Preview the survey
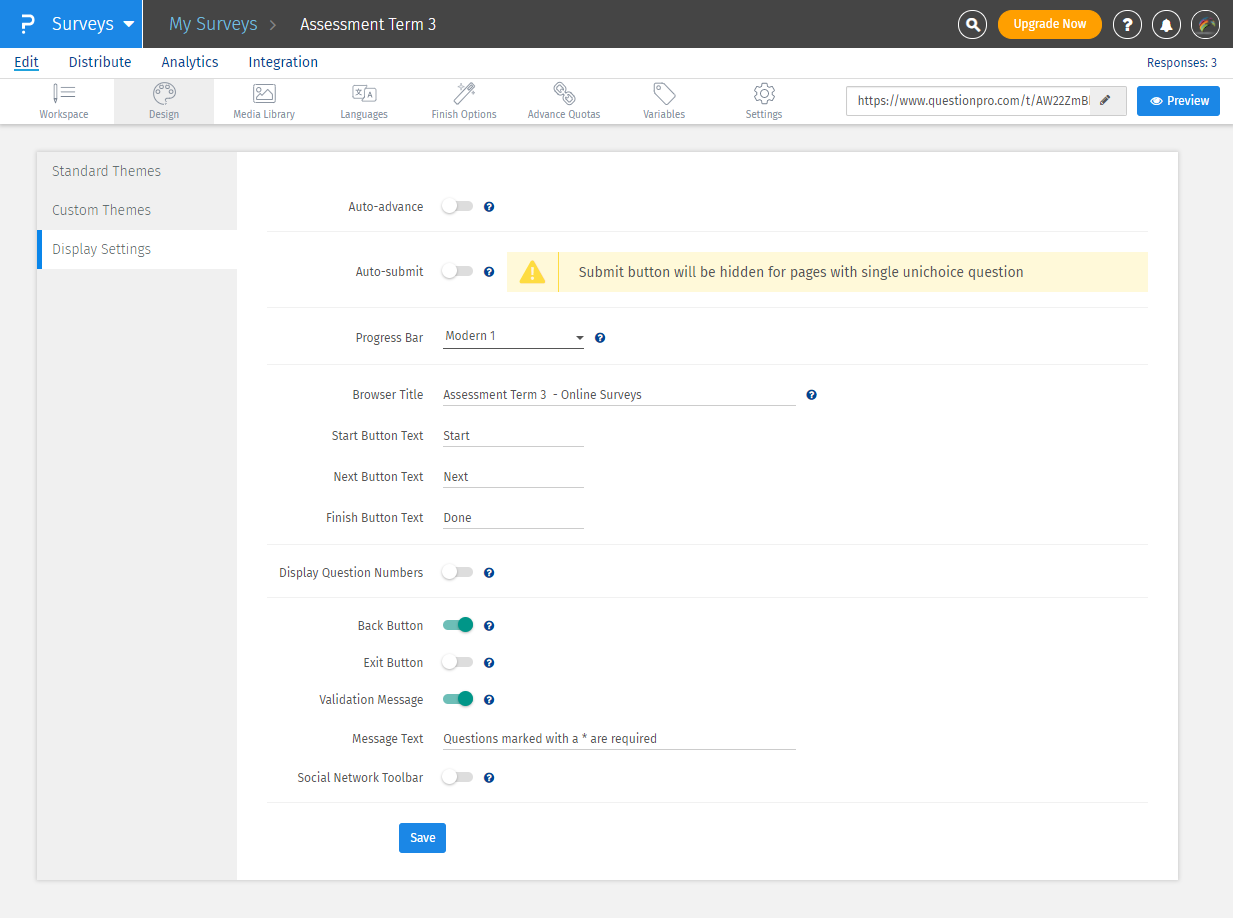1233x918 pixels. (x=1178, y=100)
